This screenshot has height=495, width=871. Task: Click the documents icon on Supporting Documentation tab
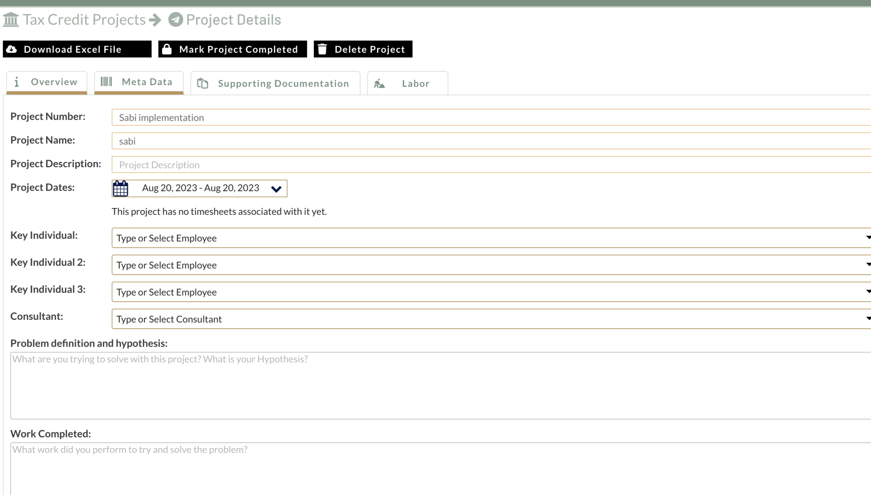tap(203, 83)
